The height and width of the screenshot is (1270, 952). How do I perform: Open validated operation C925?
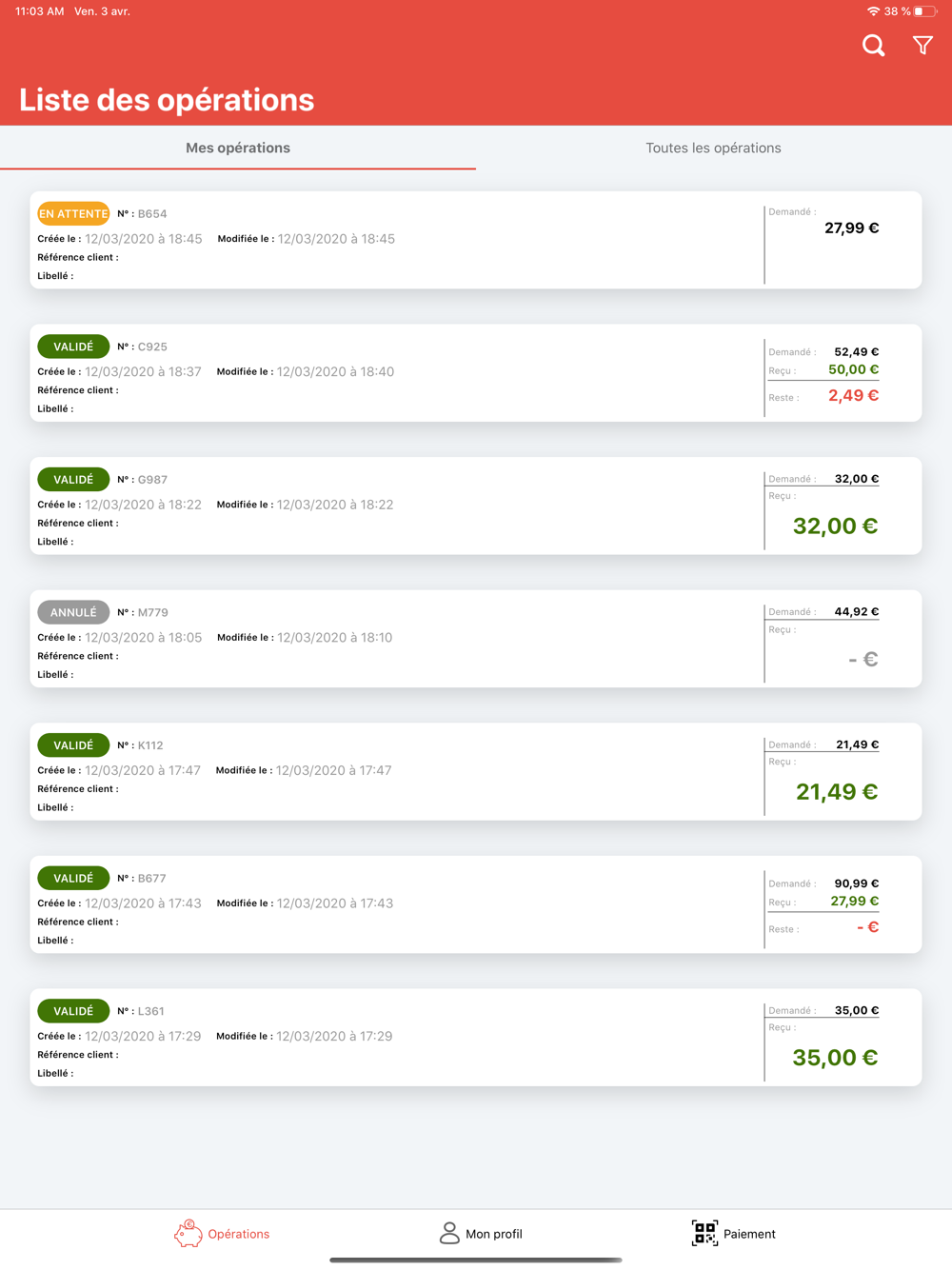click(x=476, y=373)
